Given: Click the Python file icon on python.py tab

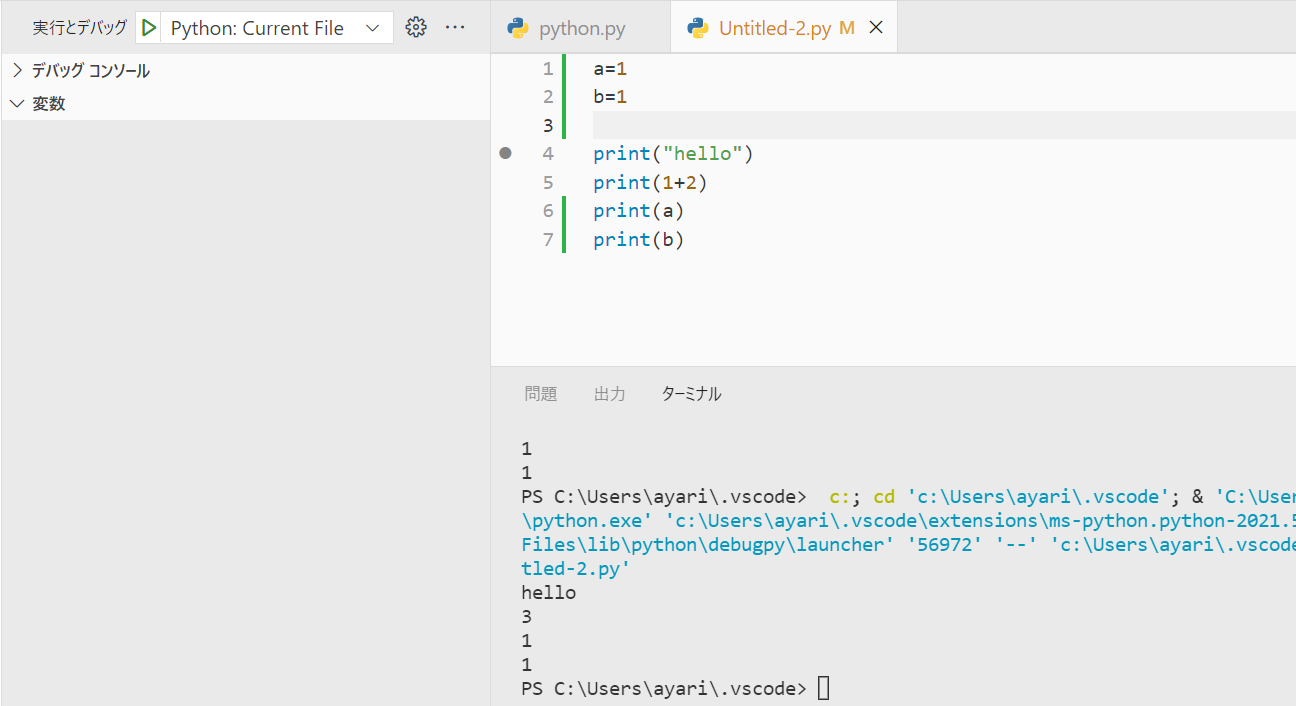Looking at the screenshot, I should pos(518,28).
